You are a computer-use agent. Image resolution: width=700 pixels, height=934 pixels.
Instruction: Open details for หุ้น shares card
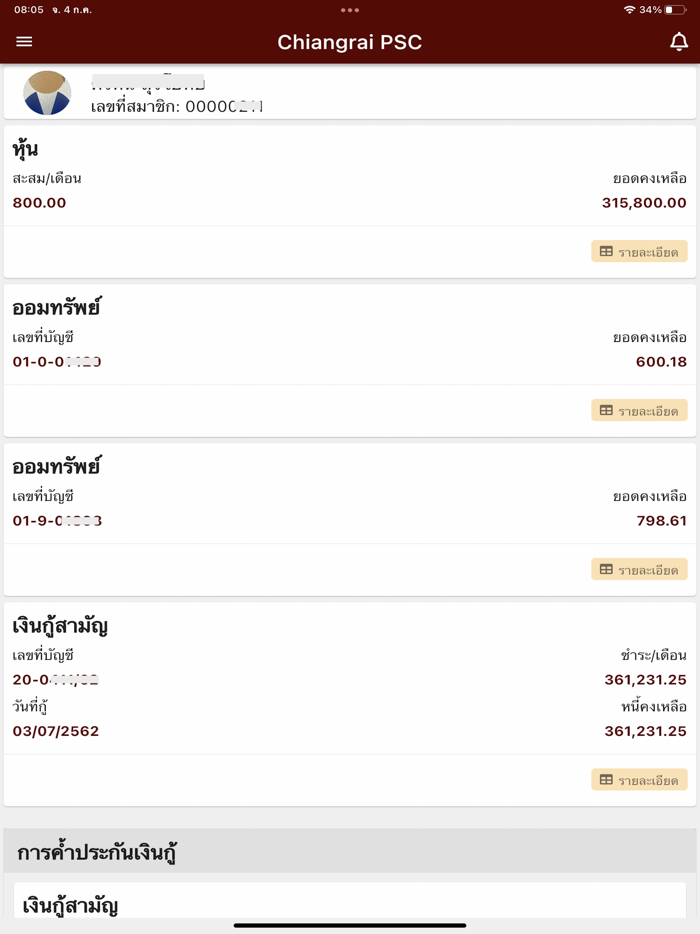tap(639, 252)
